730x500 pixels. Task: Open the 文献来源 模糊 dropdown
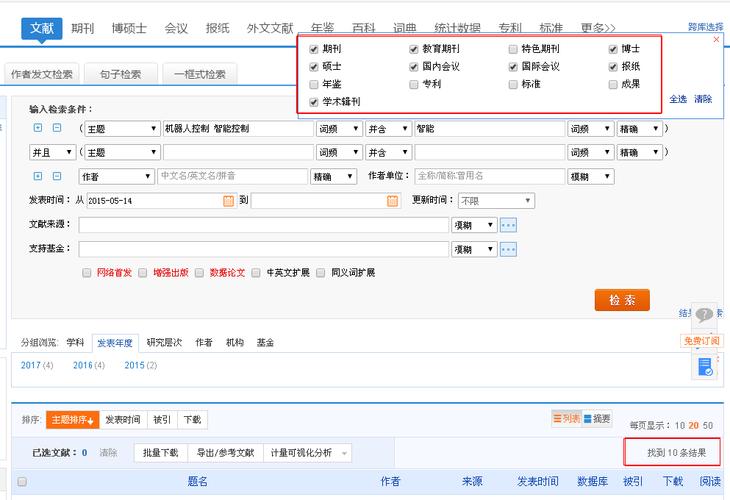coord(474,225)
